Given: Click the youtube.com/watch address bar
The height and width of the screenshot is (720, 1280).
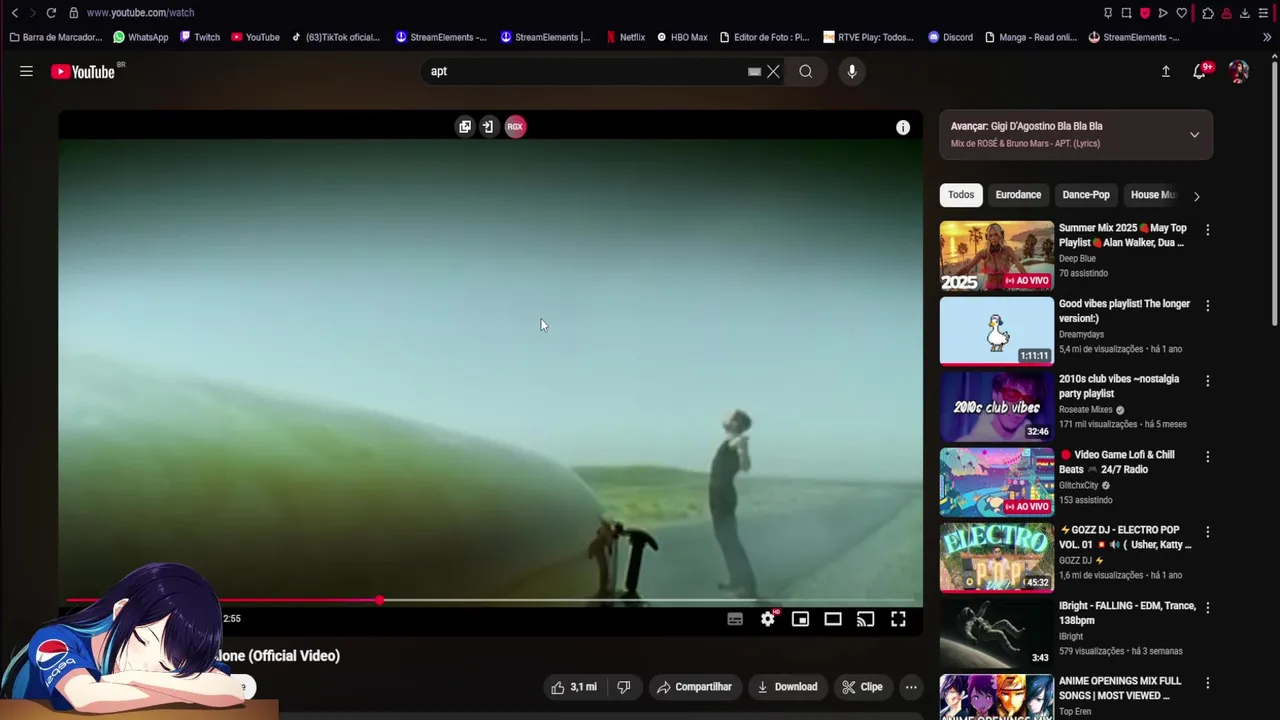Looking at the screenshot, I should point(140,13).
